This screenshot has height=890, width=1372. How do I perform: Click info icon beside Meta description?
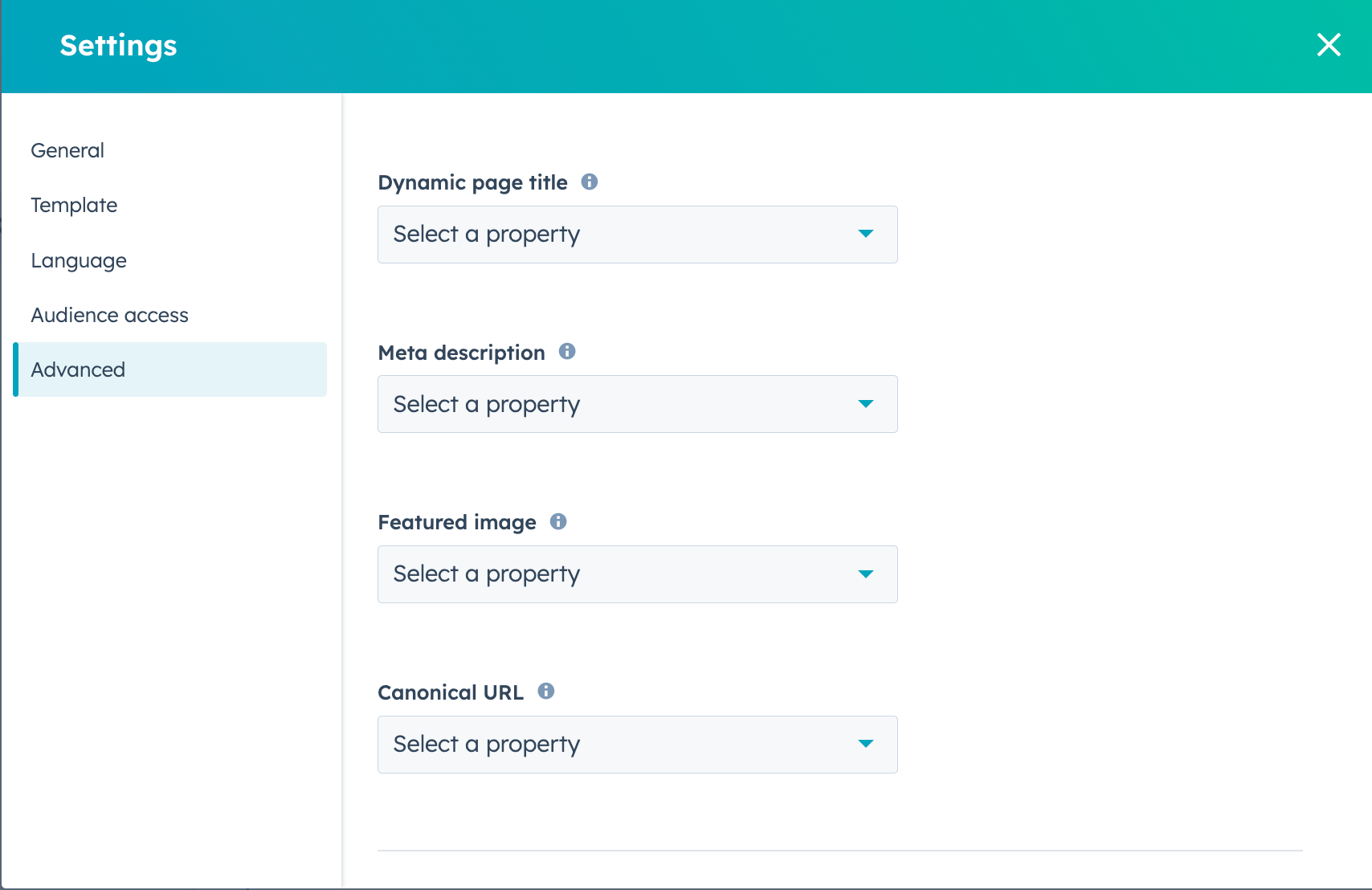click(567, 351)
